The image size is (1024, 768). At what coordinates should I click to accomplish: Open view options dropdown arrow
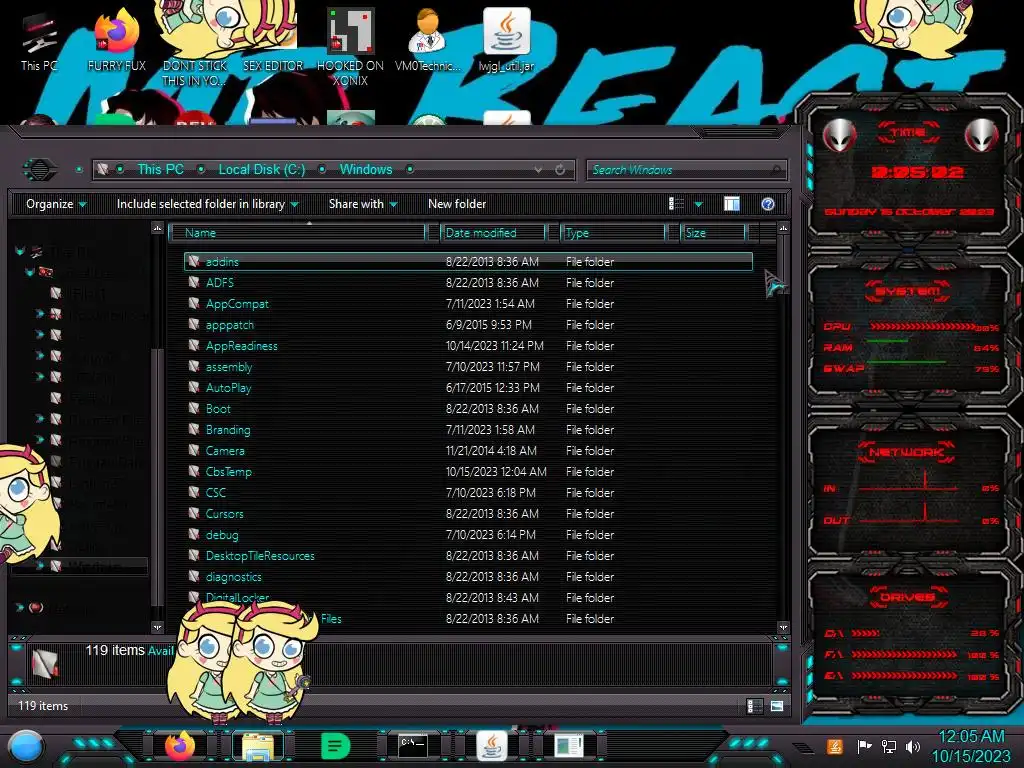pos(698,204)
